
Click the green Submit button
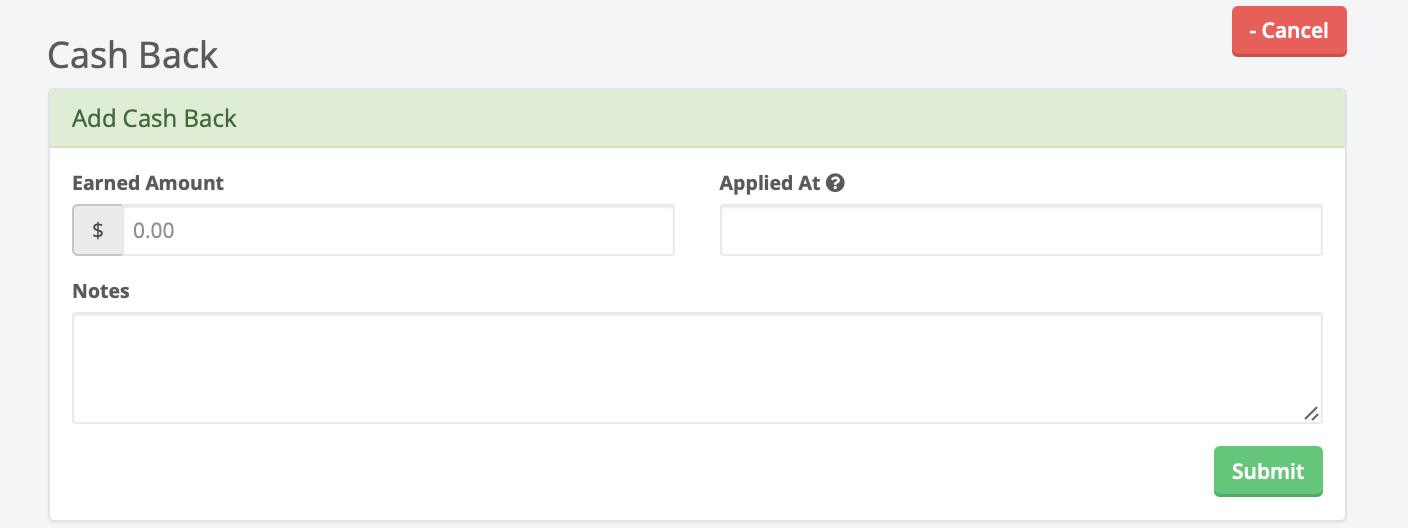[x=1267, y=471]
